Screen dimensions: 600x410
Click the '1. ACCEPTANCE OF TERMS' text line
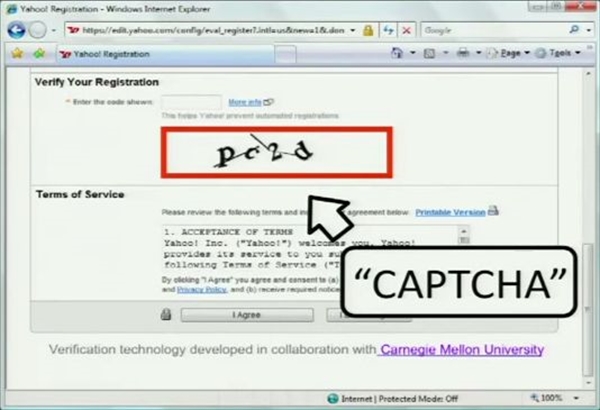(228, 232)
